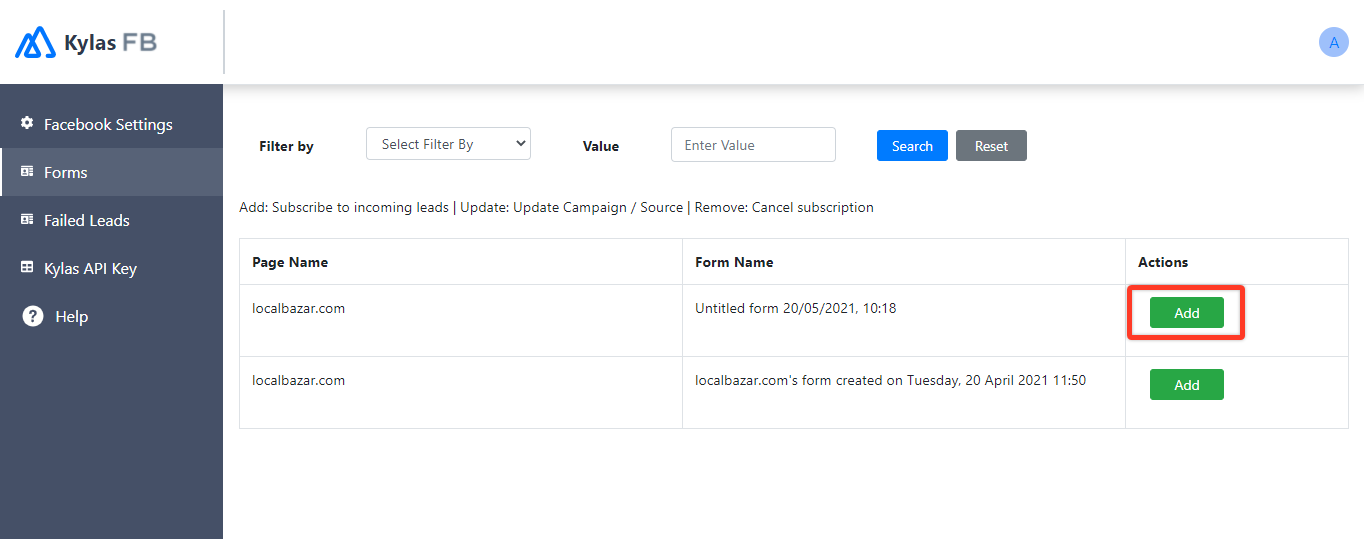Click the Page Name column header

[290, 262]
